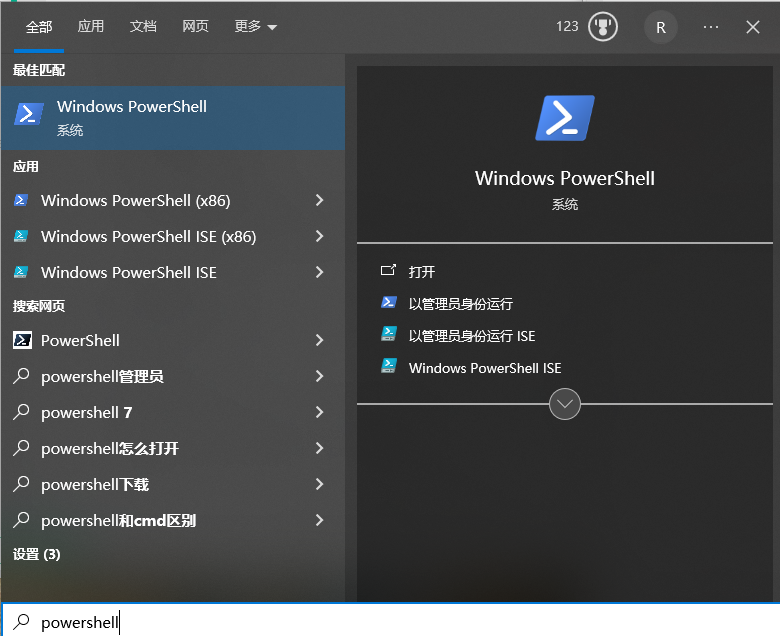Select the Windows PowerShell (x86) result text
Screen dimensions: 780x636
135,200
